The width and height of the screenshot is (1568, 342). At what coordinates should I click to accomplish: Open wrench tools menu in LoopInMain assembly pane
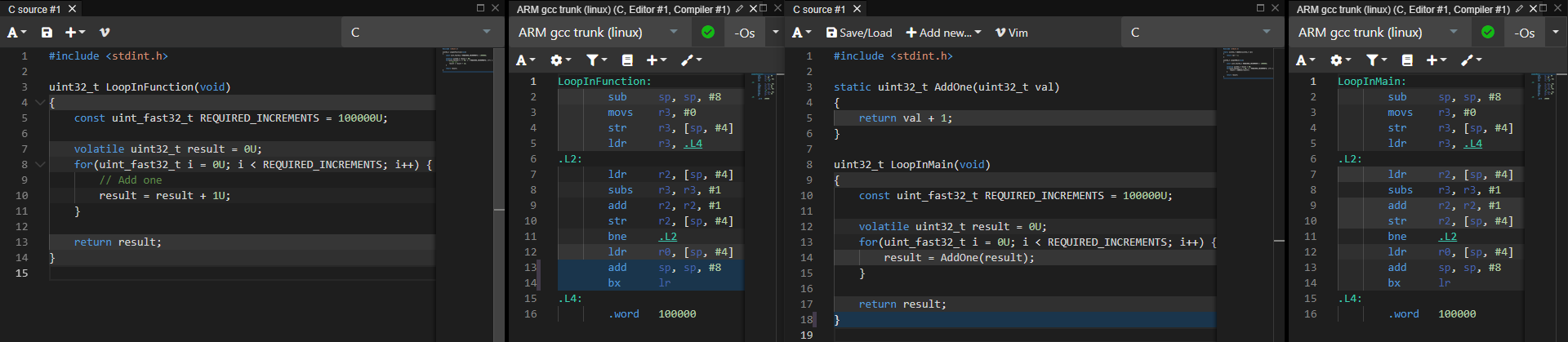(1472, 60)
